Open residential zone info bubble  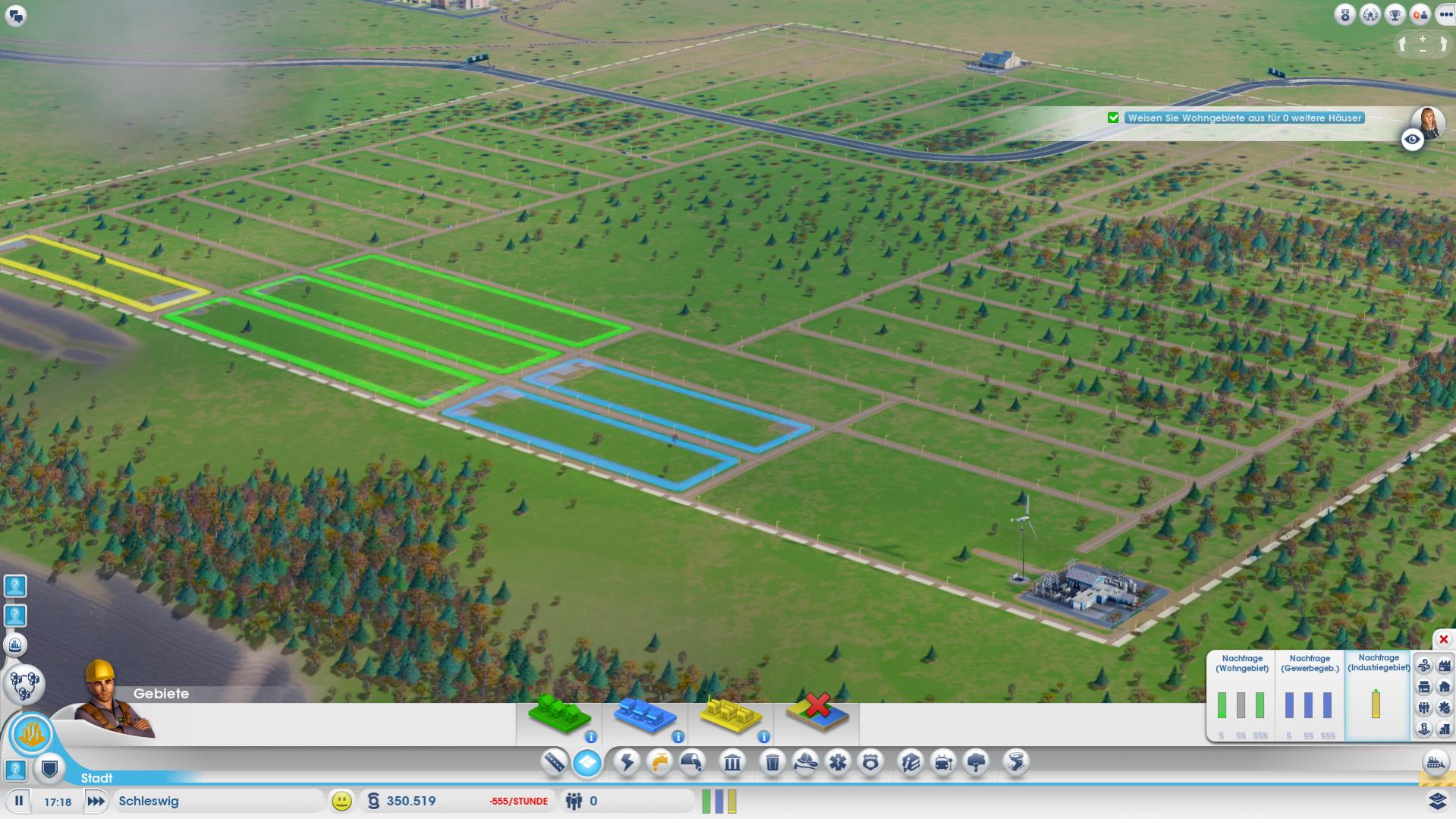591,737
